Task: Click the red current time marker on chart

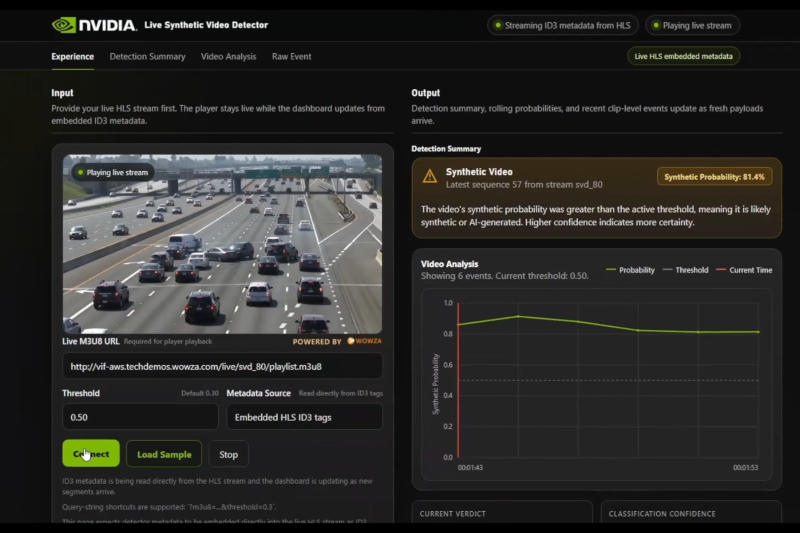Action: 458,380
